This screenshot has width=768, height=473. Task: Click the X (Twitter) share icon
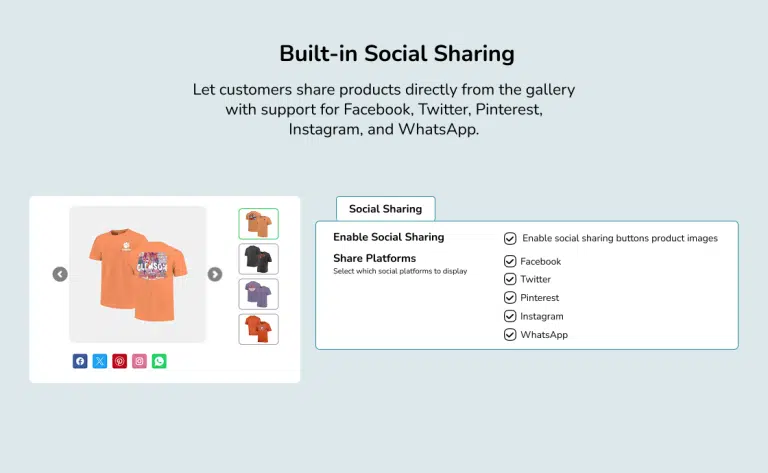[x=100, y=361]
